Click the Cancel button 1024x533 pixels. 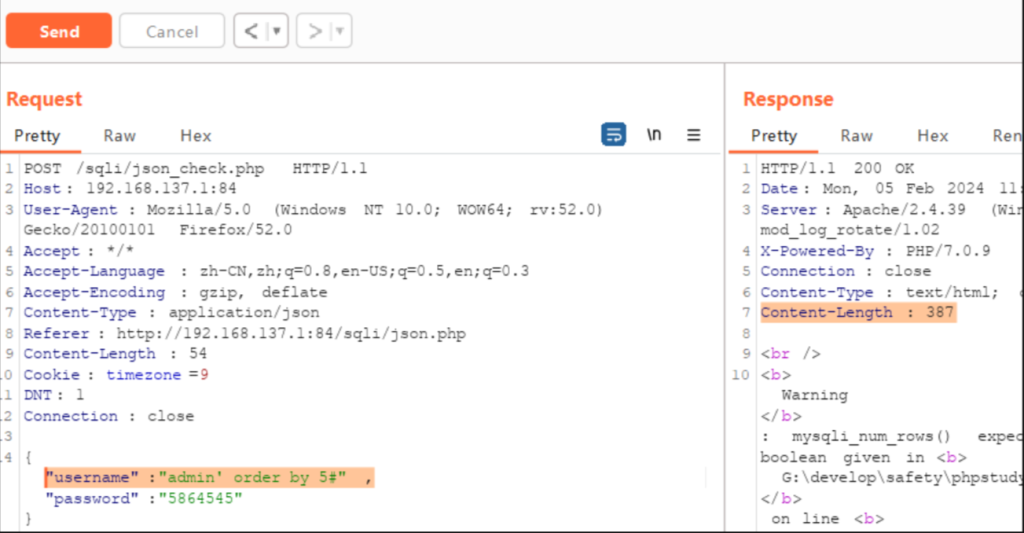[x=172, y=31]
